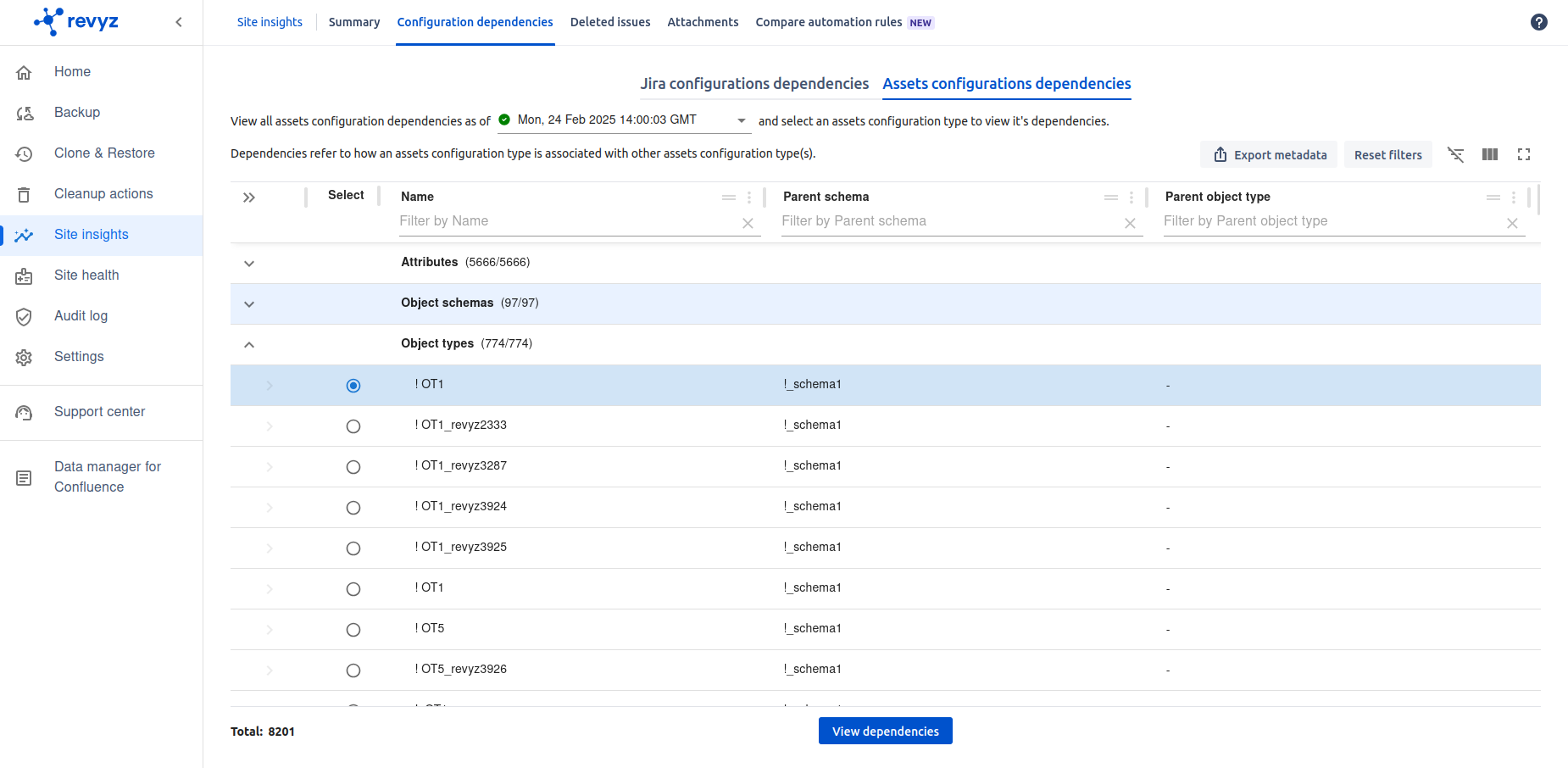The height and width of the screenshot is (768, 1568).
Task: Select the radio button for ! OT1
Action: tap(353, 385)
